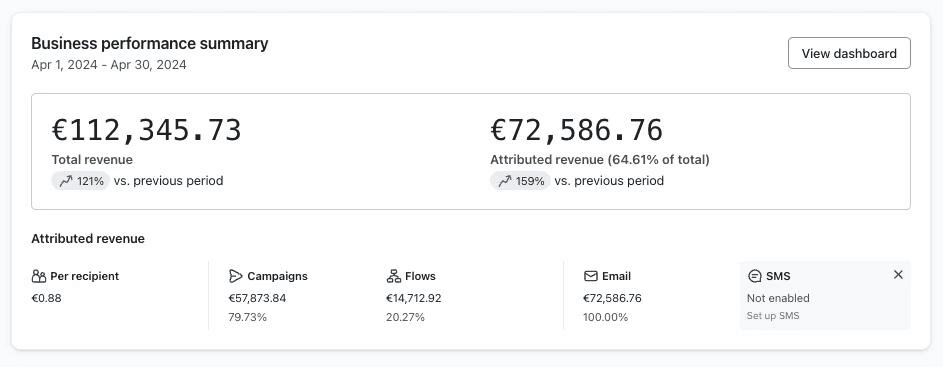Click the Apr 1 - Apr 30 date range
This screenshot has height=367, width=943.
click(x=109, y=64)
